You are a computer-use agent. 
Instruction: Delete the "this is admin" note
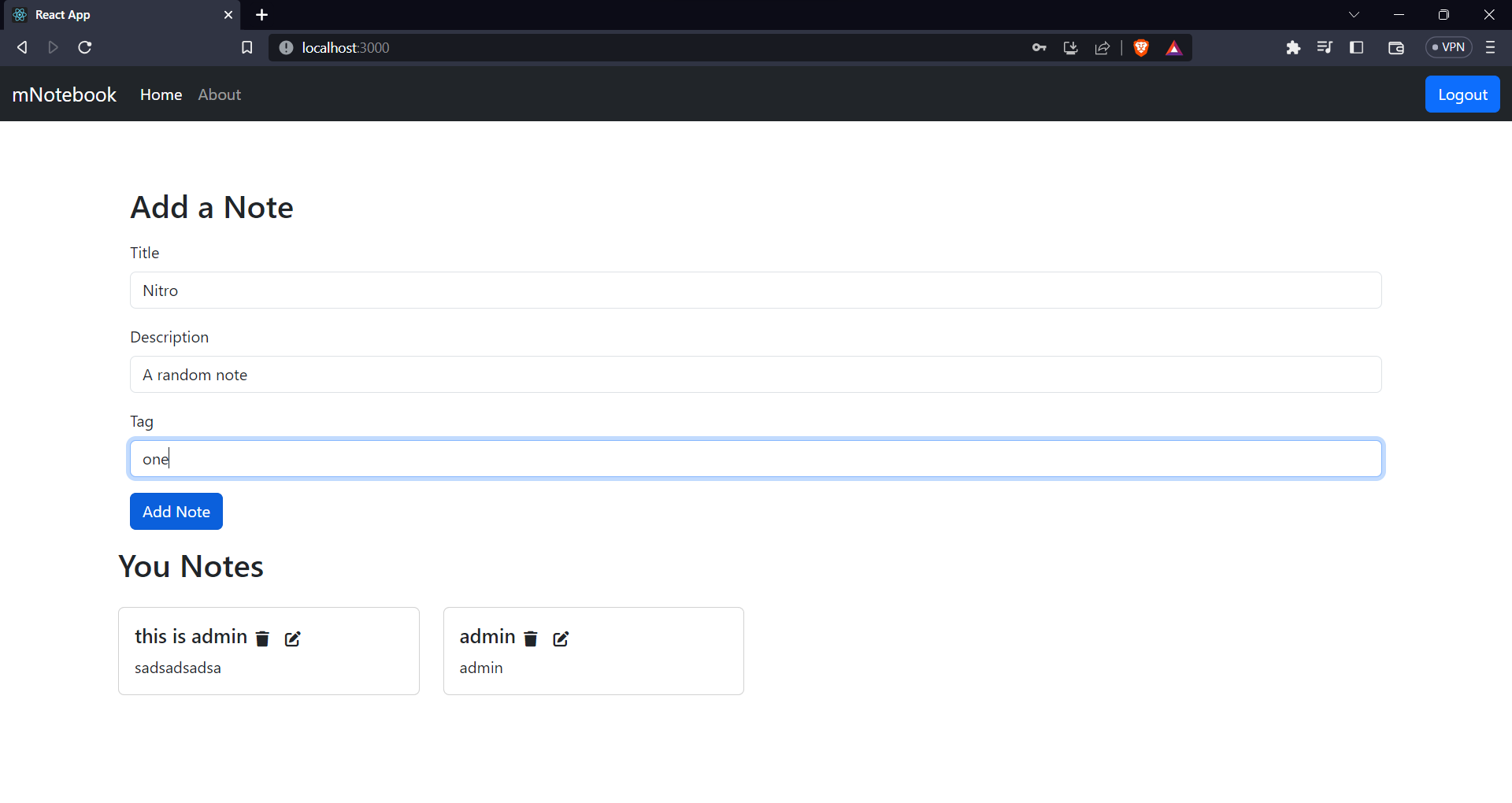(x=262, y=638)
